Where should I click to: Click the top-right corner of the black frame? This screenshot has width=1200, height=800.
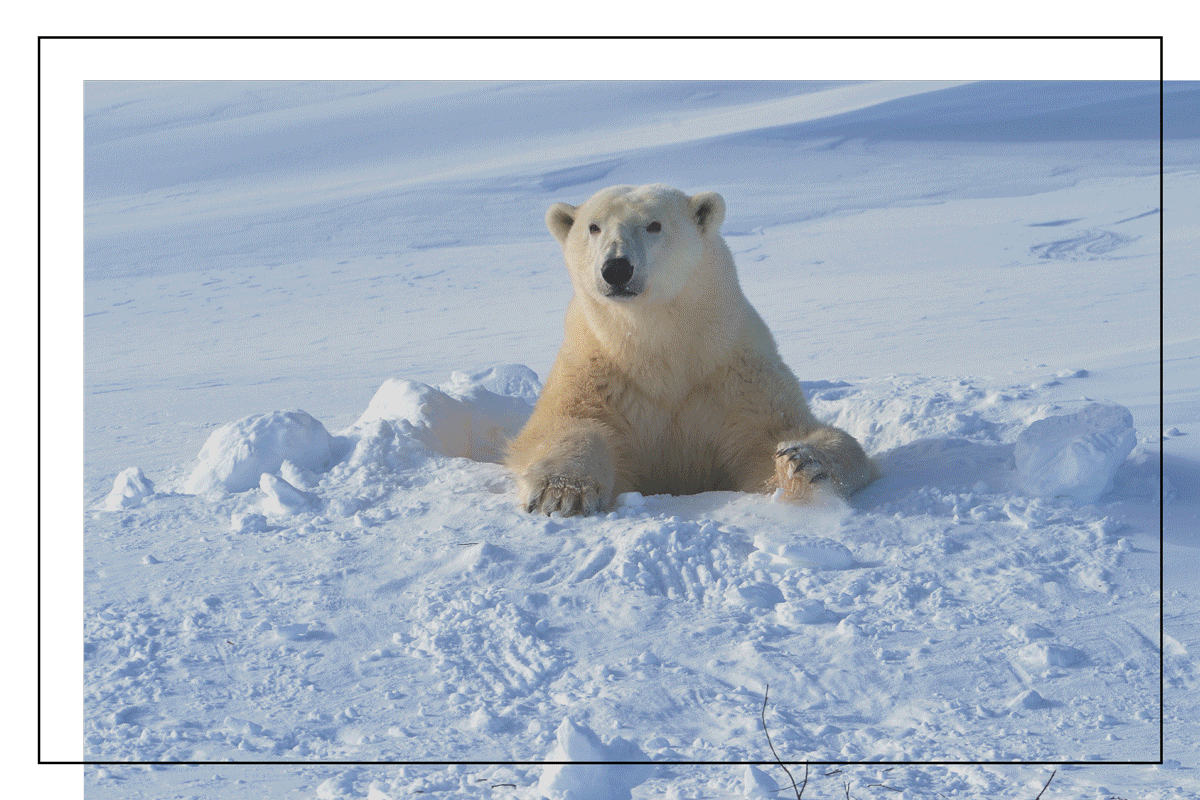[1161, 38]
